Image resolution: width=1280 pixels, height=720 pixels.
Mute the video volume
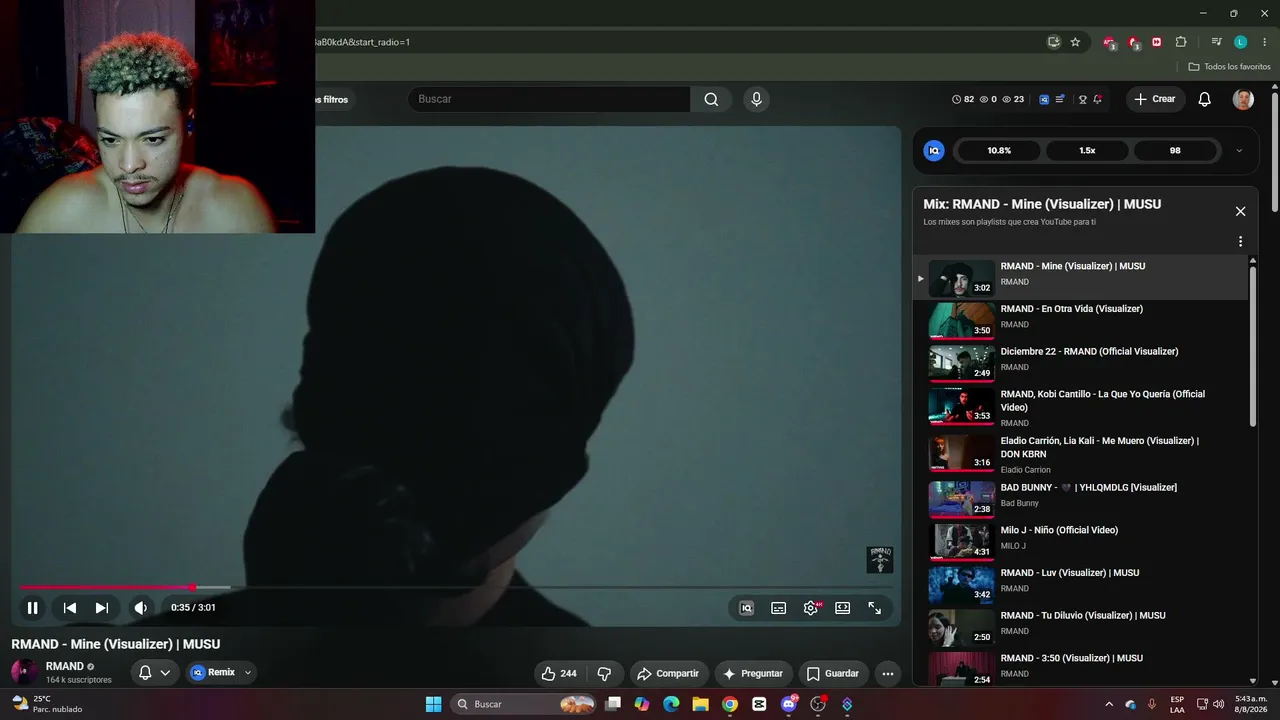coord(141,608)
